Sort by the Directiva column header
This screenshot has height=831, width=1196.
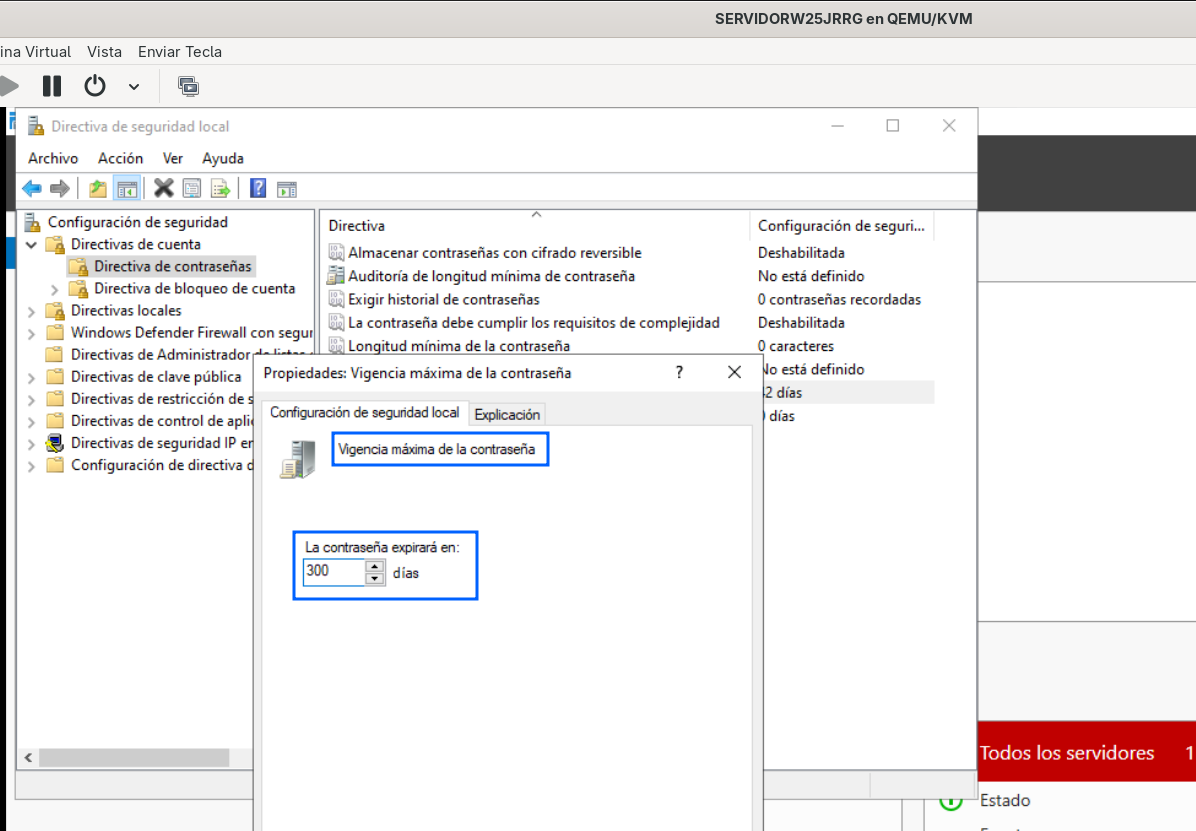click(x=535, y=226)
